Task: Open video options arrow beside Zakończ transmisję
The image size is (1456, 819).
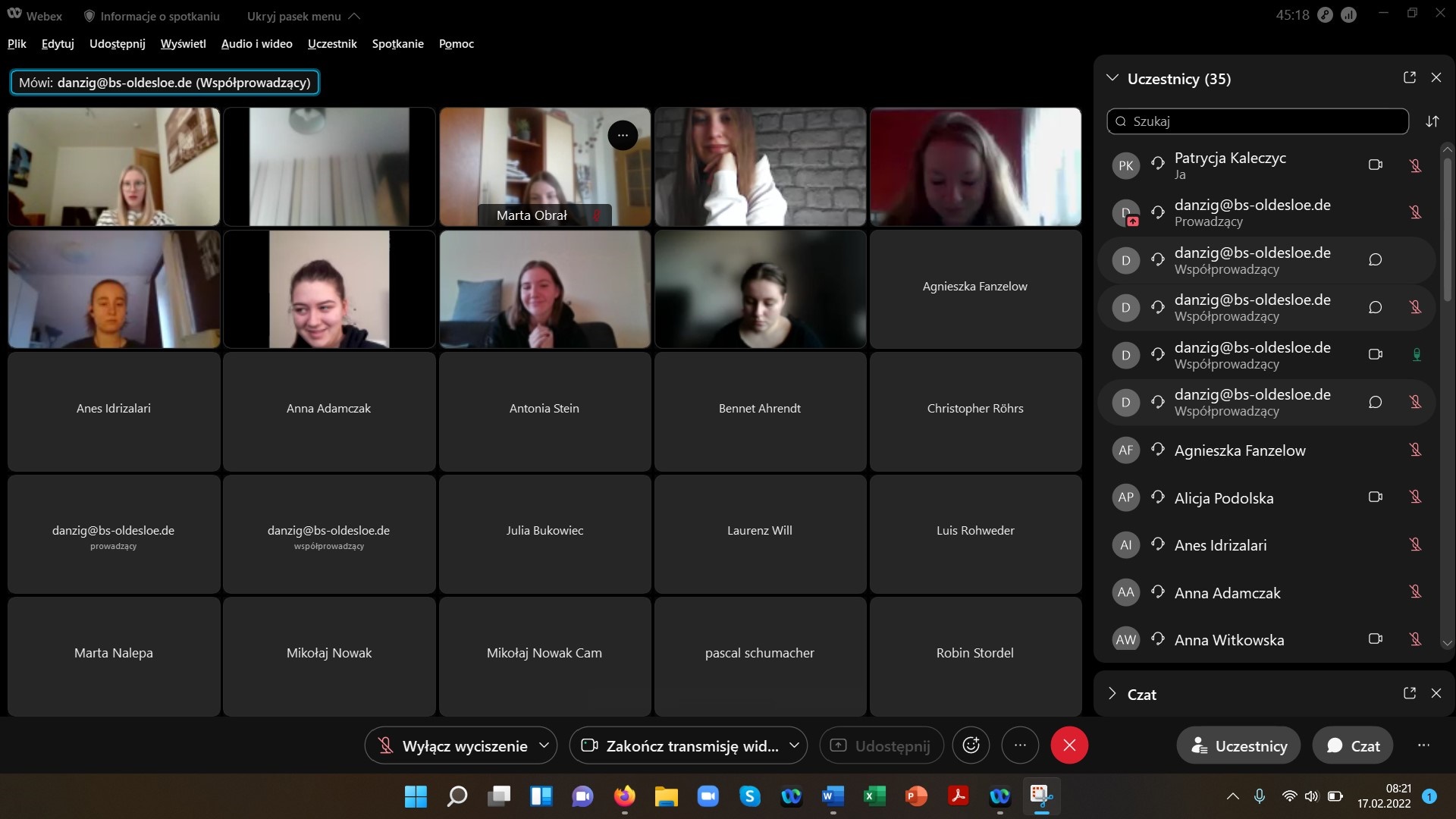Action: pyautogui.click(x=794, y=745)
